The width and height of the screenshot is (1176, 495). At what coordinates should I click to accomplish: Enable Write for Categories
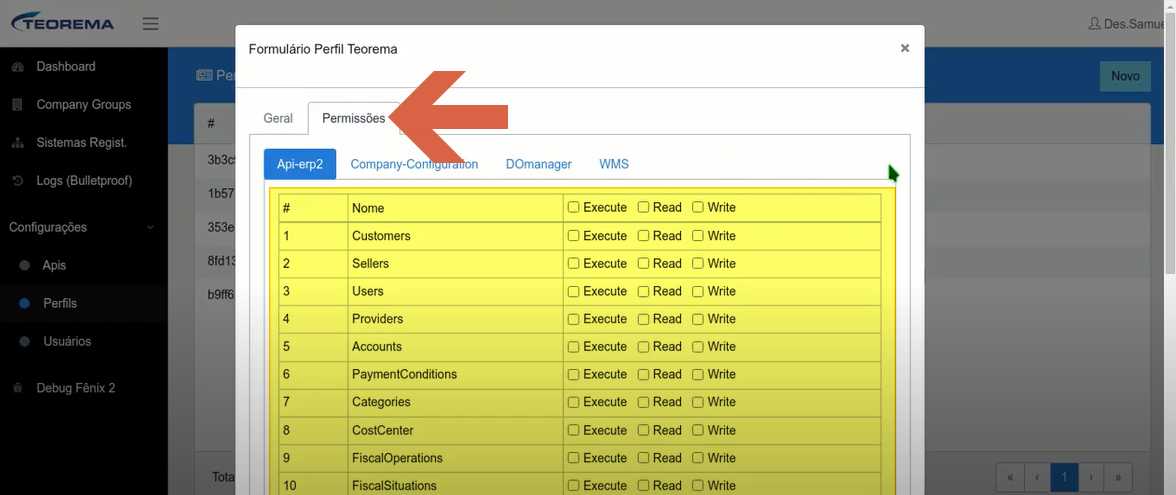click(x=698, y=402)
